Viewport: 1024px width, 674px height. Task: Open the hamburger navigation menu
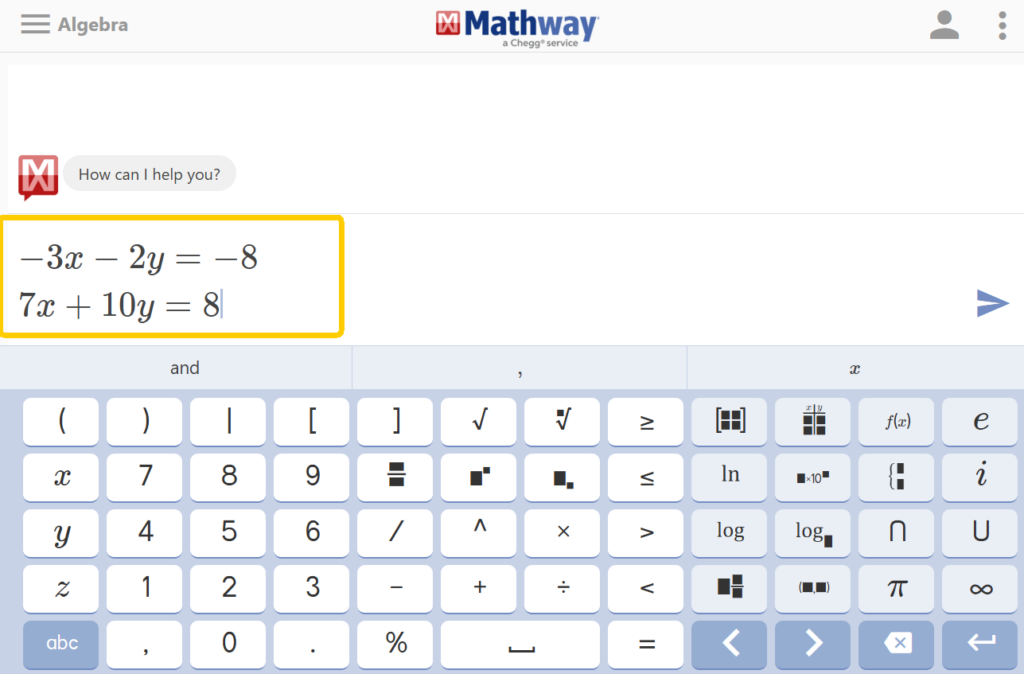click(35, 25)
